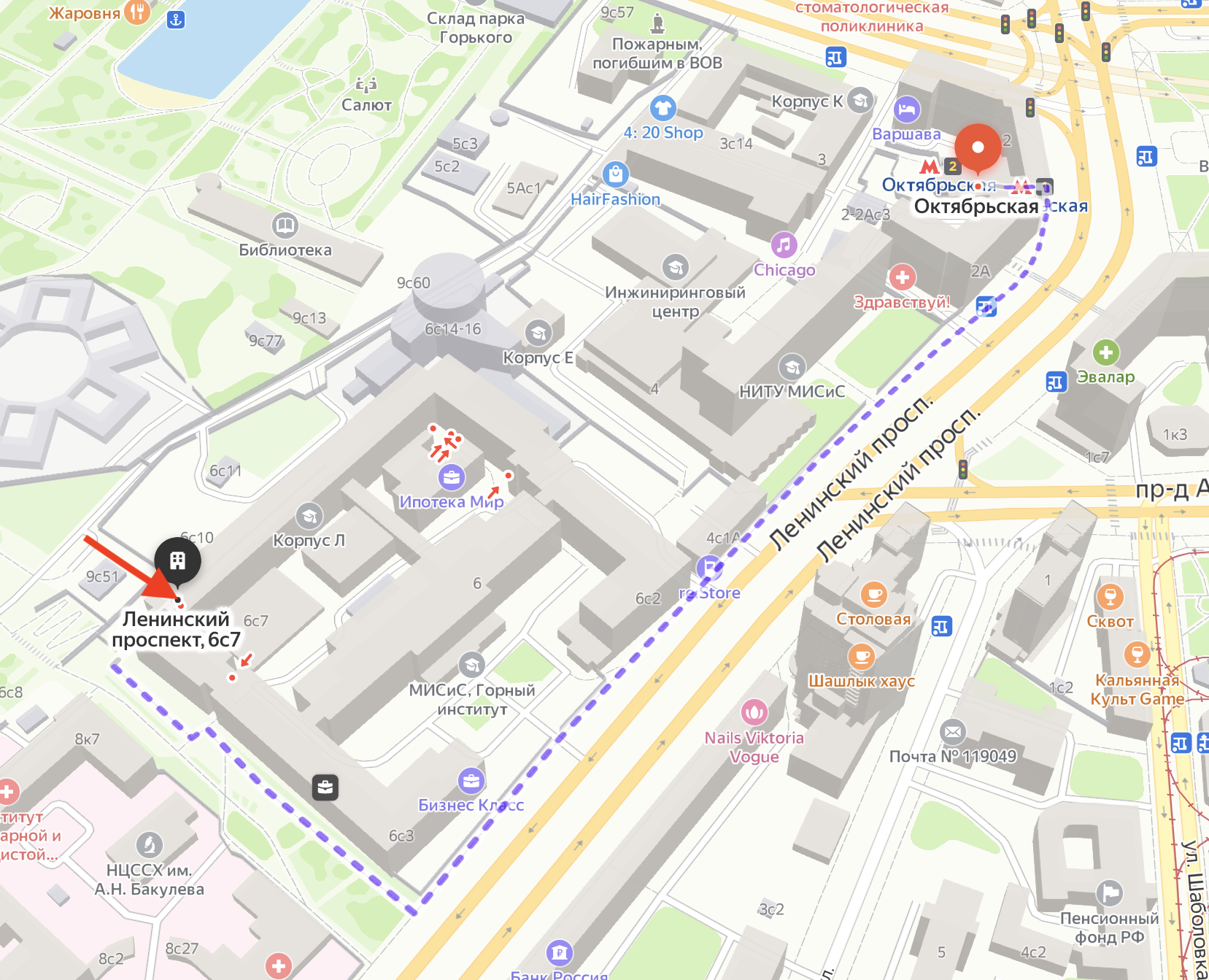
Task: Open the Столовая cafe icon
Action: point(873,595)
